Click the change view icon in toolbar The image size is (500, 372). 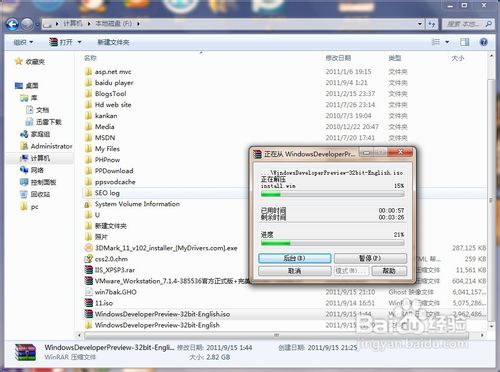pos(436,42)
